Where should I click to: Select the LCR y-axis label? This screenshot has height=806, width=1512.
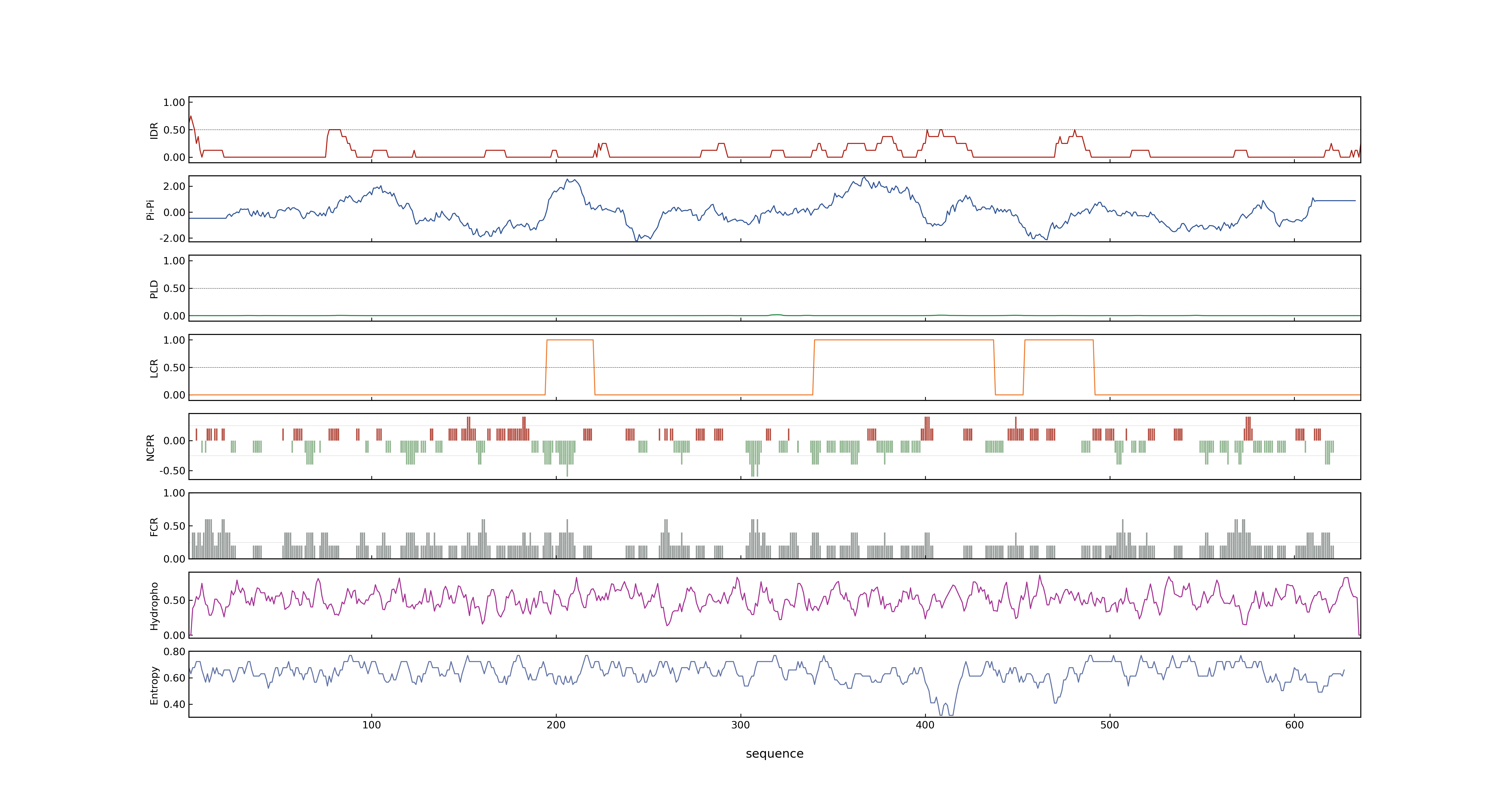click(154, 368)
